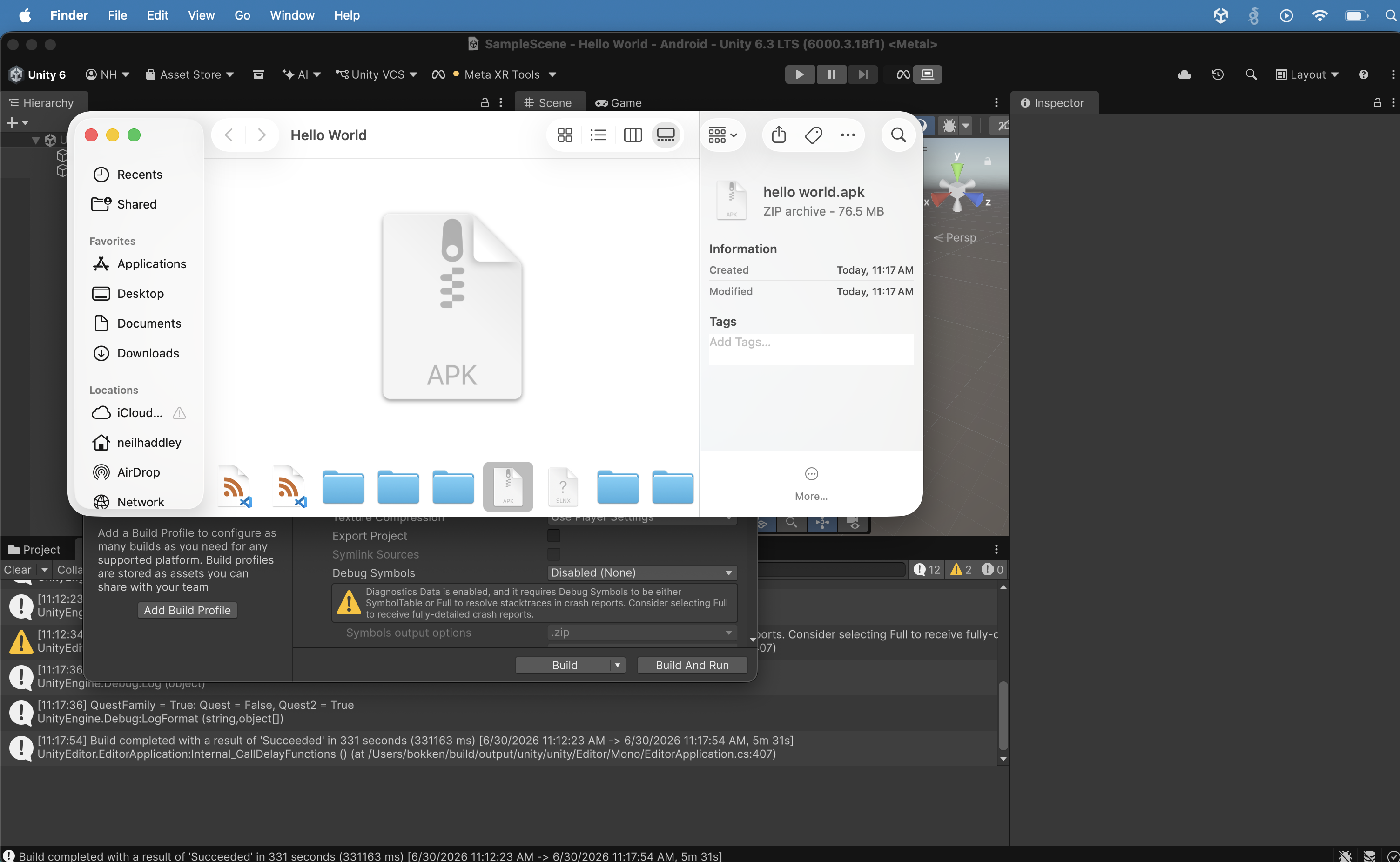Toggle Persp projection label in Scene view
Screen dimensions: 1400x862
pyautogui.click(x=956, y=238)
